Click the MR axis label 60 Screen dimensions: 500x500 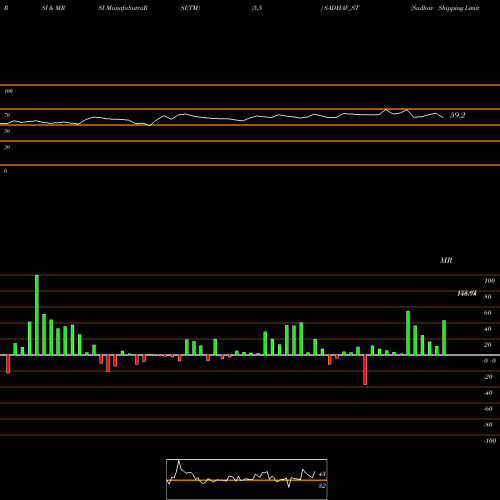[x=488, y=313]
